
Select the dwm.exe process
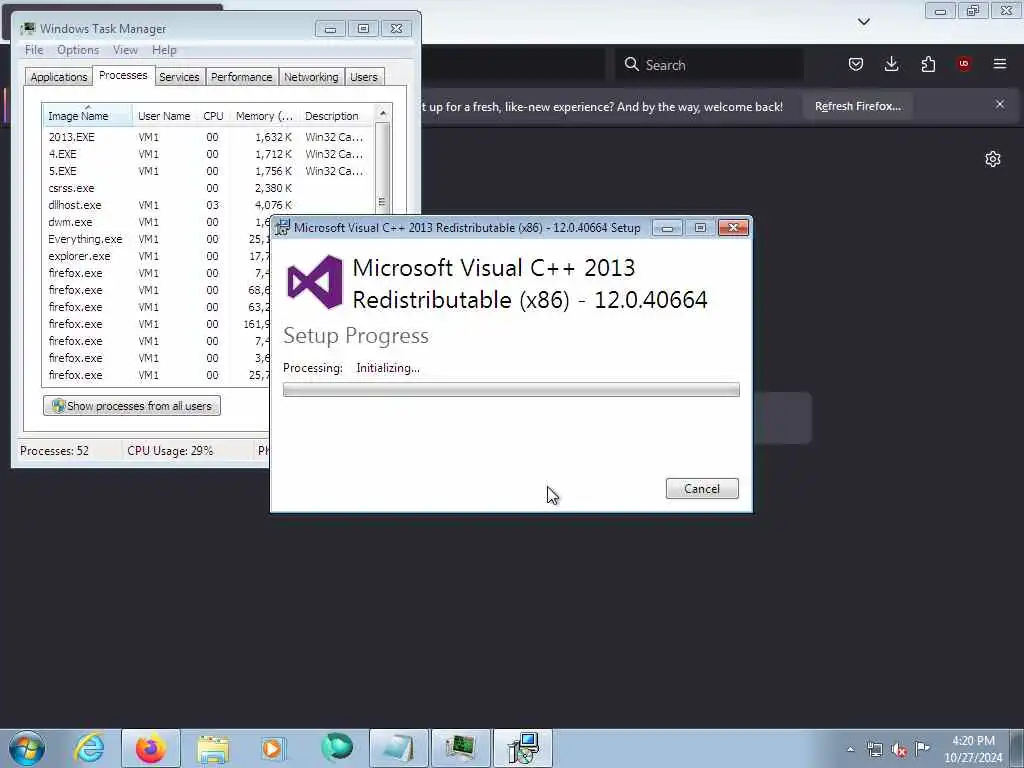point(157,222)
